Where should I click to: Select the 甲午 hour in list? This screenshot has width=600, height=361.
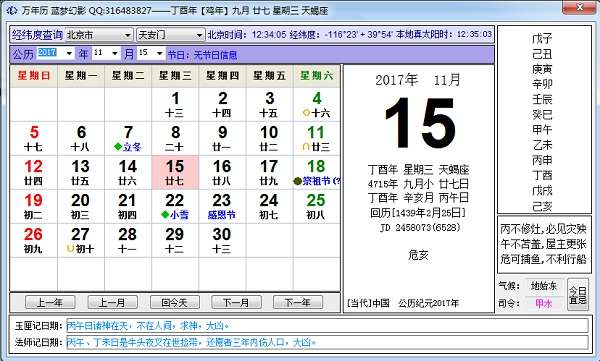(x=542, y=130)
